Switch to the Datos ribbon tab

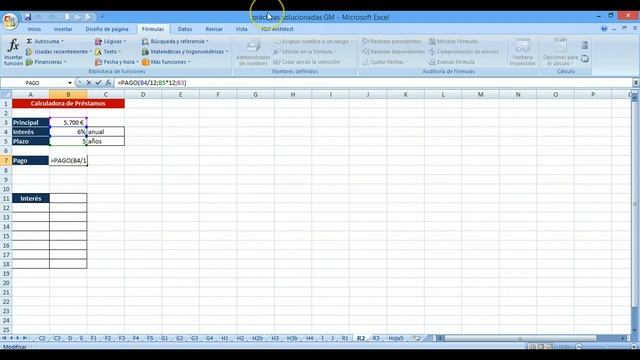point(185,29)
